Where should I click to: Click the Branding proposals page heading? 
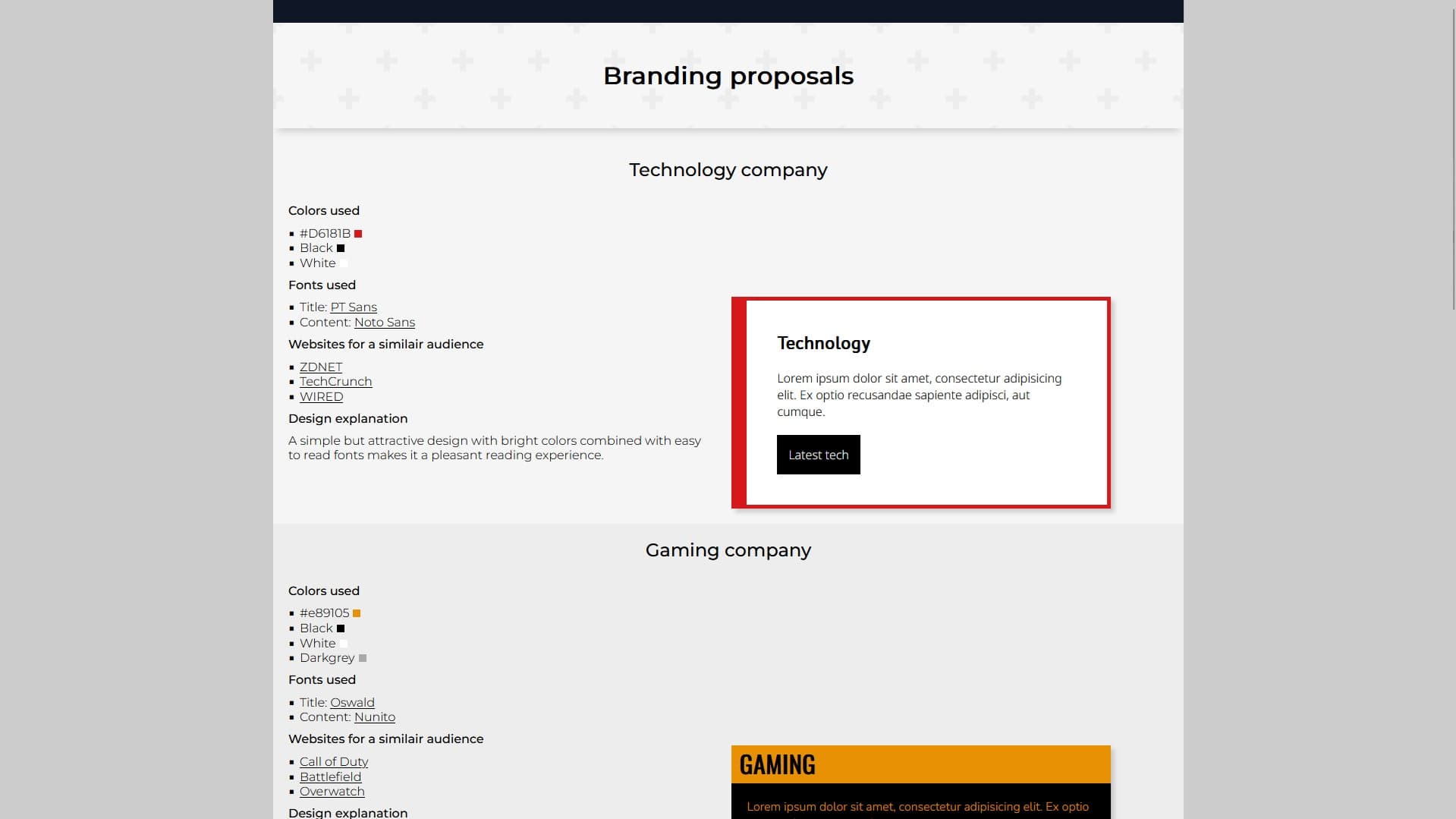pyautogui.click(x=728, y=76)
